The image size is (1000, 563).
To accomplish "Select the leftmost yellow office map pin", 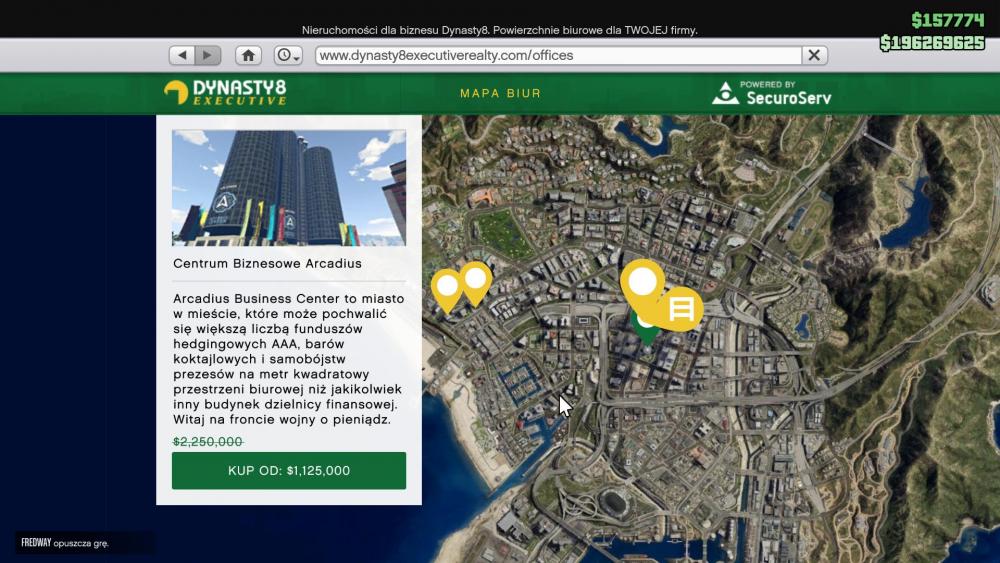I will [447, 288].
